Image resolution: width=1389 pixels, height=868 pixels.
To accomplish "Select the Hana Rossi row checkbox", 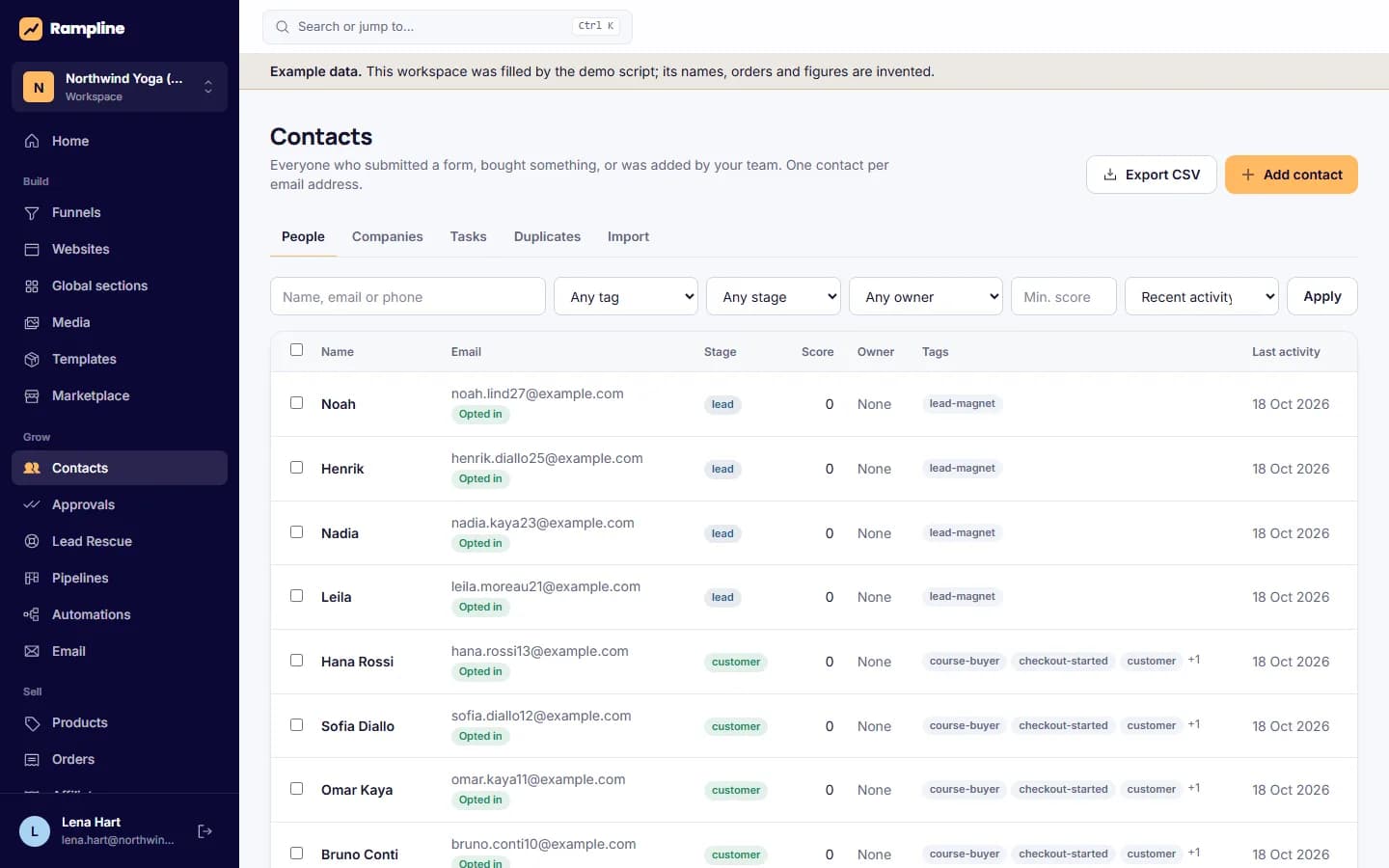I will tap(296, 661).
